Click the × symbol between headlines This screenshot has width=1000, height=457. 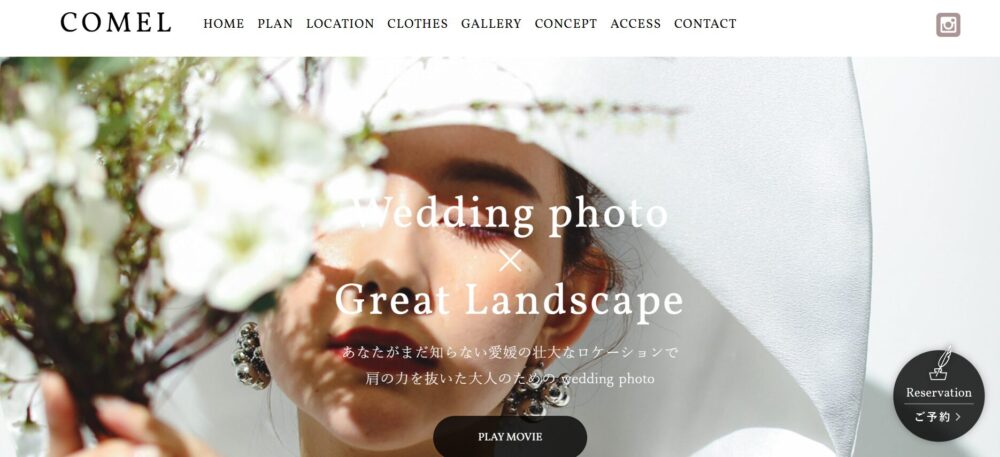[x=510, y=260]
